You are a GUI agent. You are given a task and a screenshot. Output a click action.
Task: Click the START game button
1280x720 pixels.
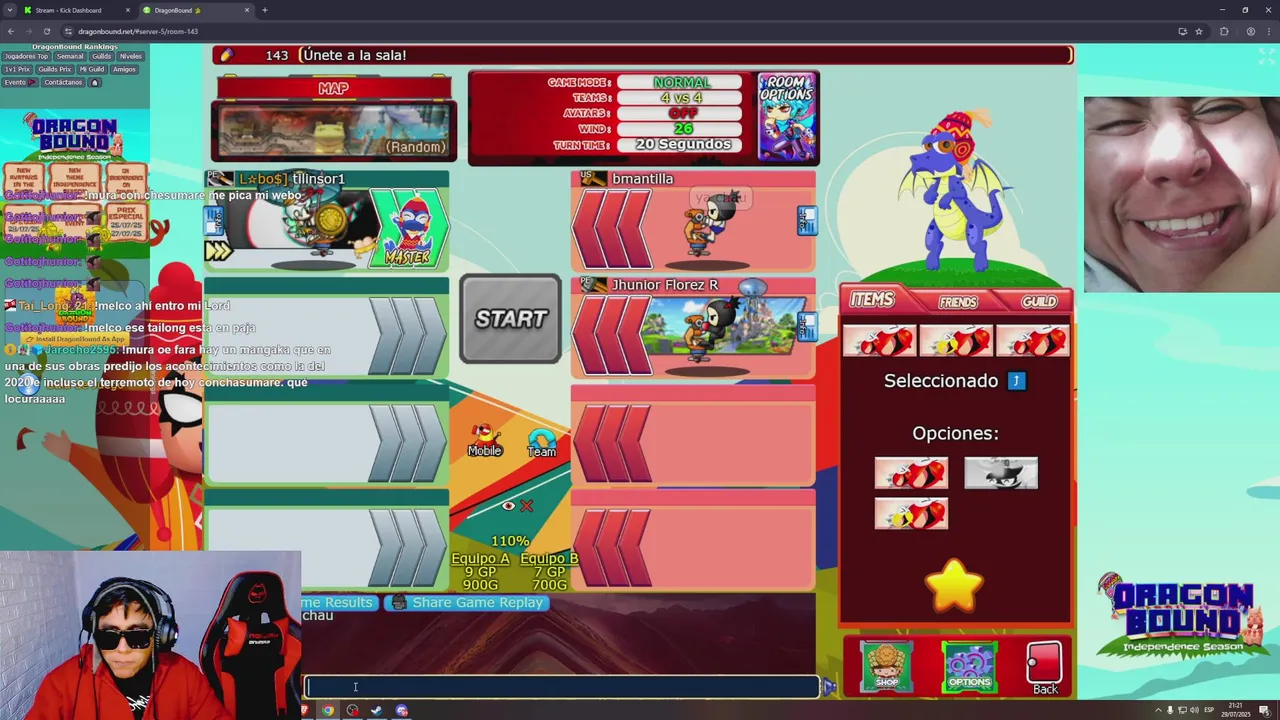pos(511,319)
